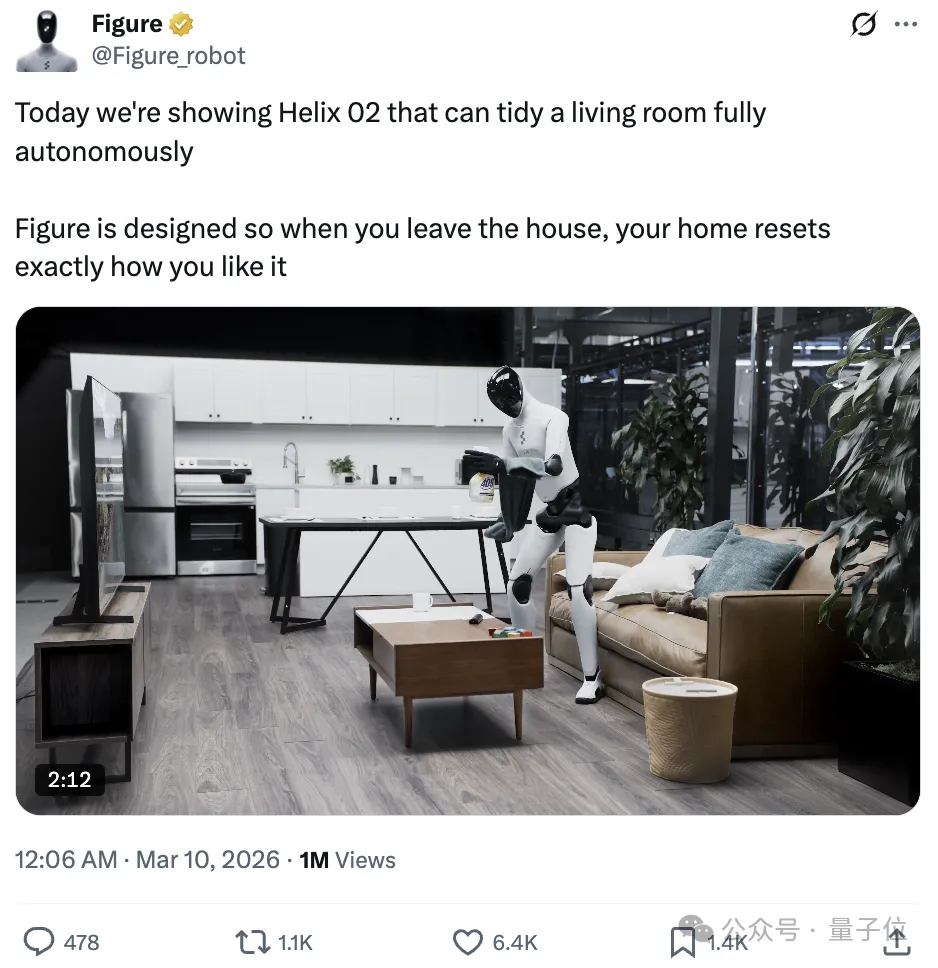Click the 1.4K bookmarks count
This screenshot has width=938, height=968.
[x=727, y=943]
